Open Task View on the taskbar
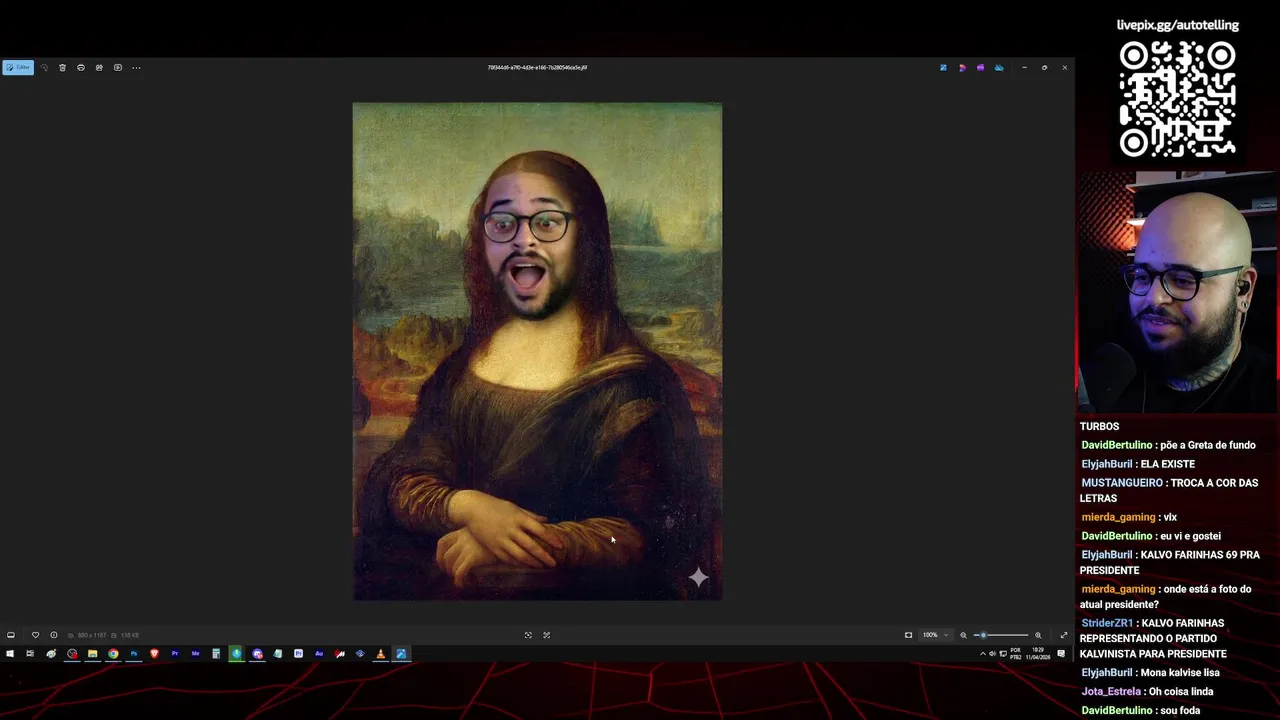Image resolution: width=1280 pixels, height=720 pixels. point(30,654)
